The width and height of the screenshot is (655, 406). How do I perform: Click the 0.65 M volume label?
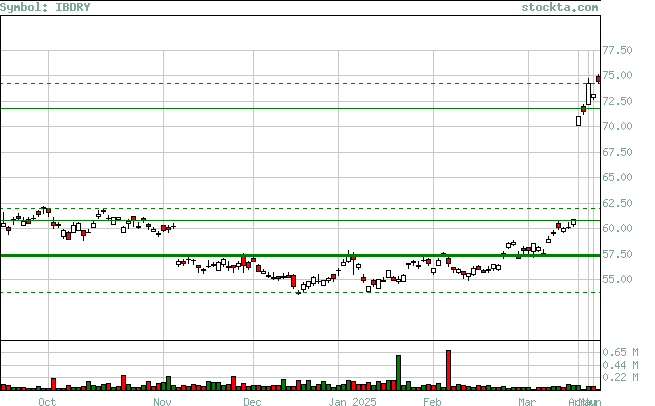pyautogui.click(x=620, y=353)
